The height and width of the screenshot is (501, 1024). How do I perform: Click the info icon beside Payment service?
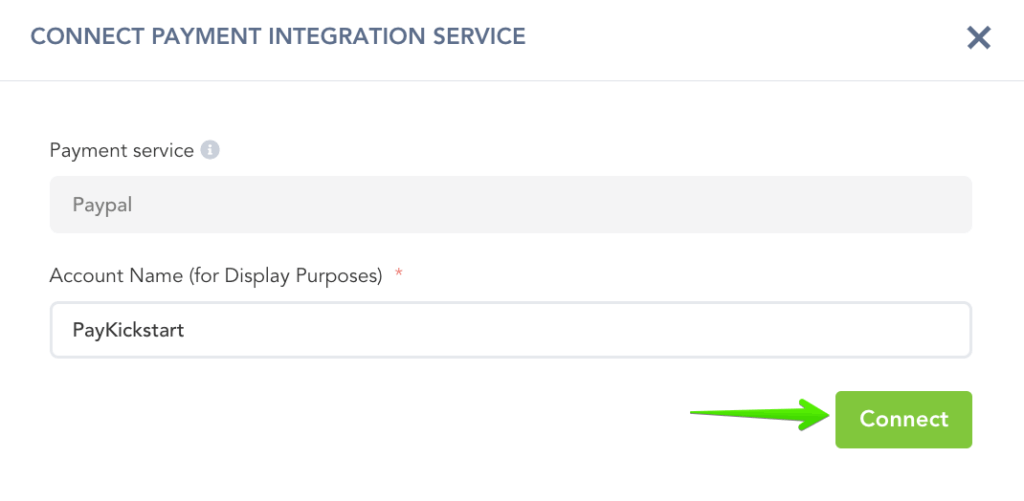(x=210, y=150)
